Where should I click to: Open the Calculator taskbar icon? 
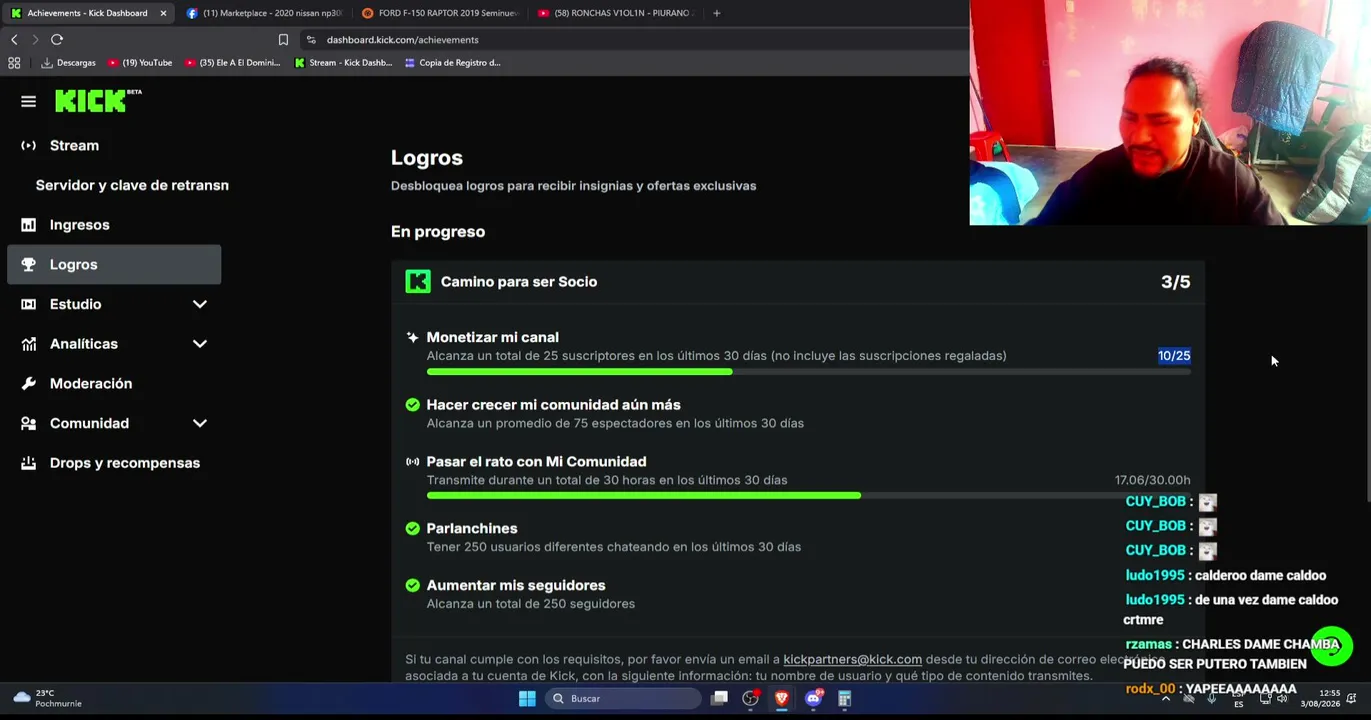(844, 699)
